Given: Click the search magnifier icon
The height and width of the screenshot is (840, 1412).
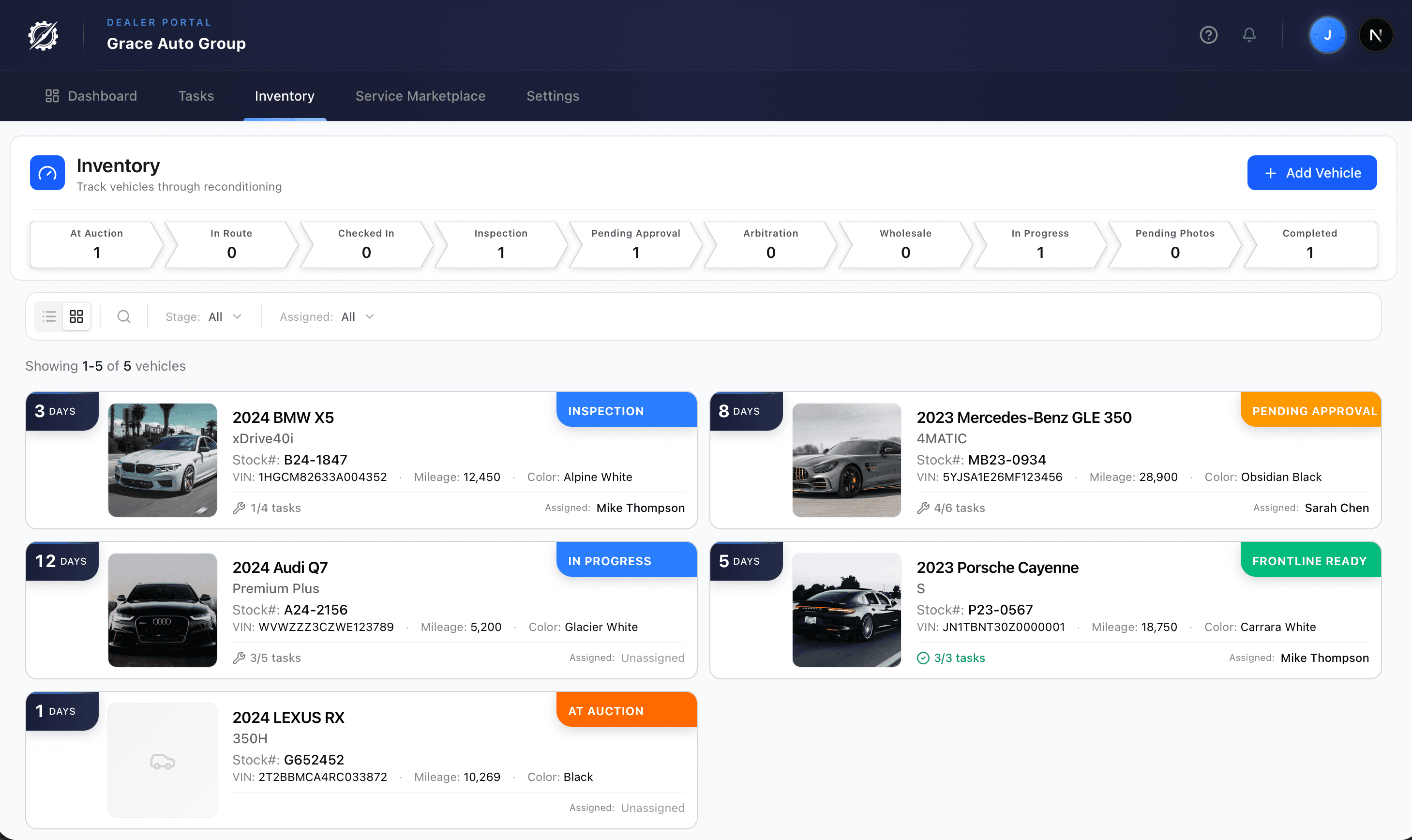Looking at the screenshot, I should [x=124, y=316].
